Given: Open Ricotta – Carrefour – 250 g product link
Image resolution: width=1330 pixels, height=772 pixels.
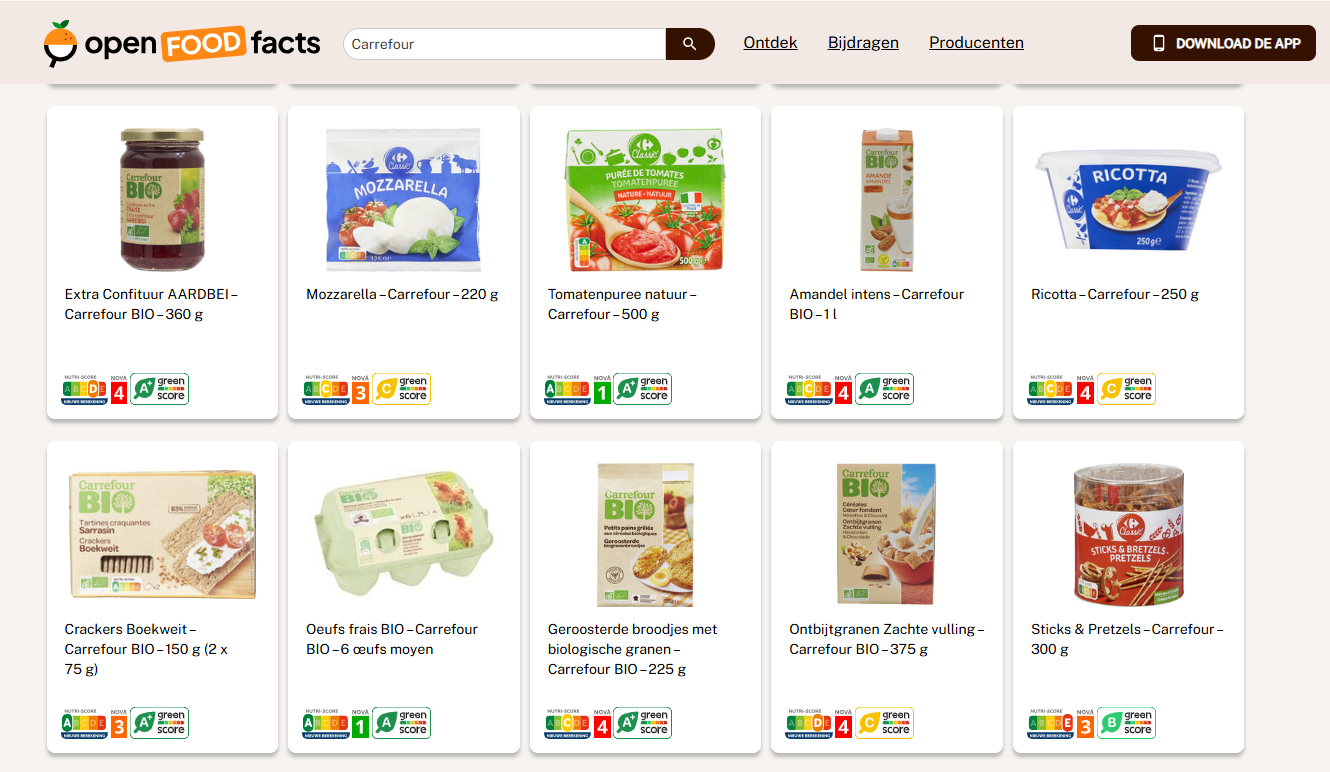Looking at the screenshot, I should point(1115,294).
